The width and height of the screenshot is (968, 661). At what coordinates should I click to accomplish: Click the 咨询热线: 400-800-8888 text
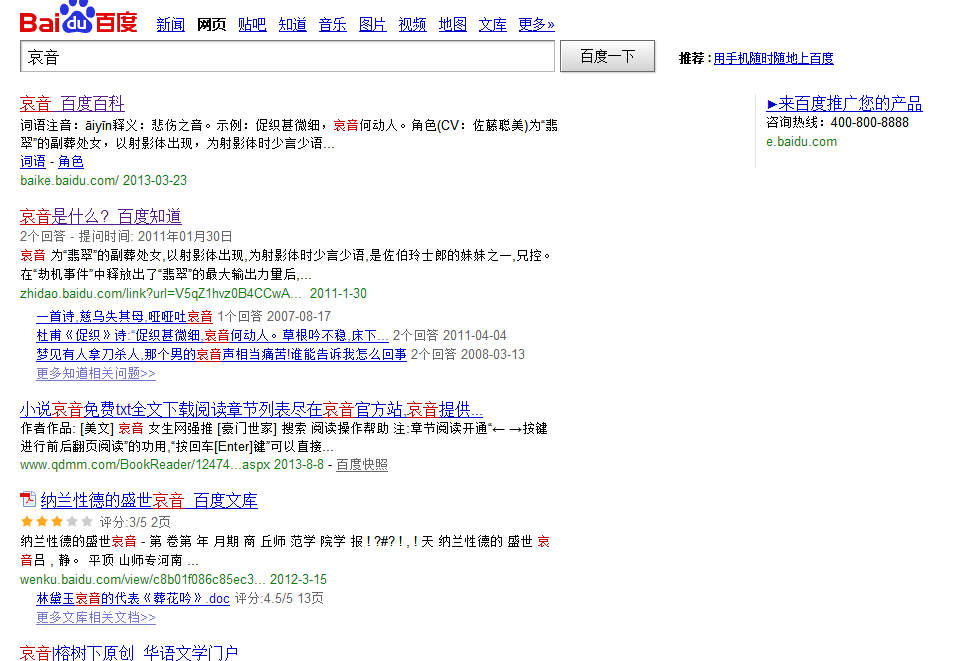837,122
